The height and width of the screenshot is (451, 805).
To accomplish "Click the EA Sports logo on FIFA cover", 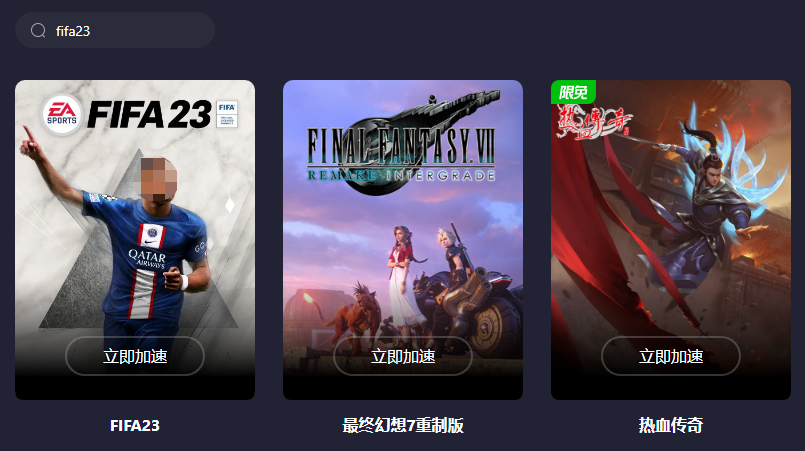I will 62,114.
